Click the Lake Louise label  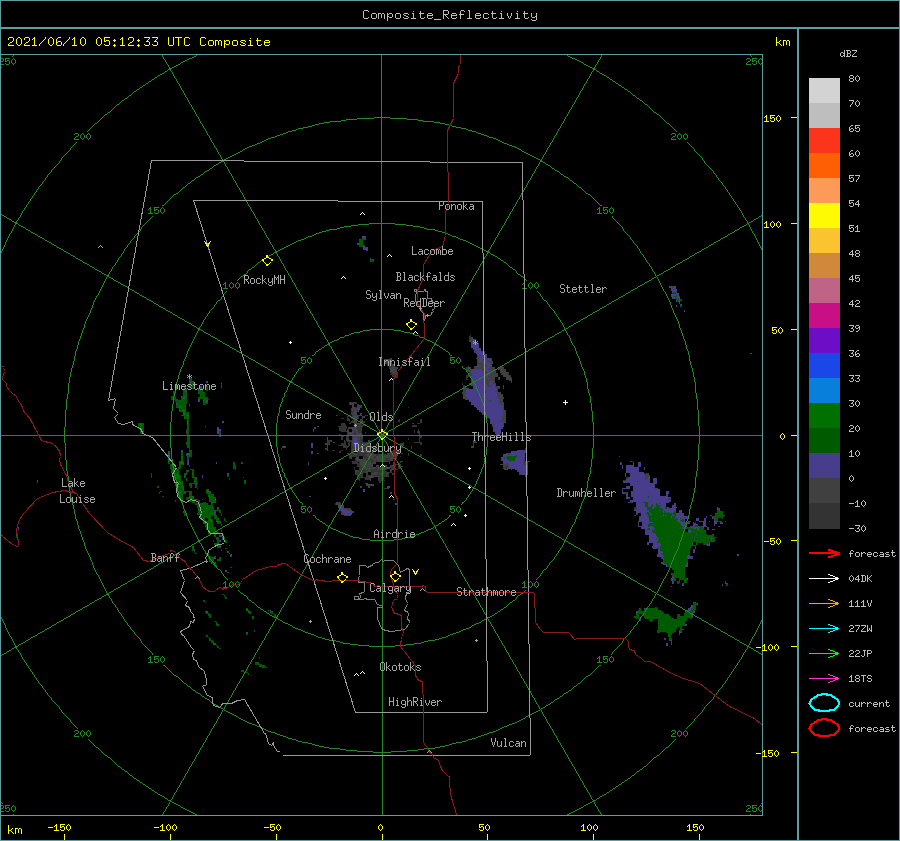(77, 491)
